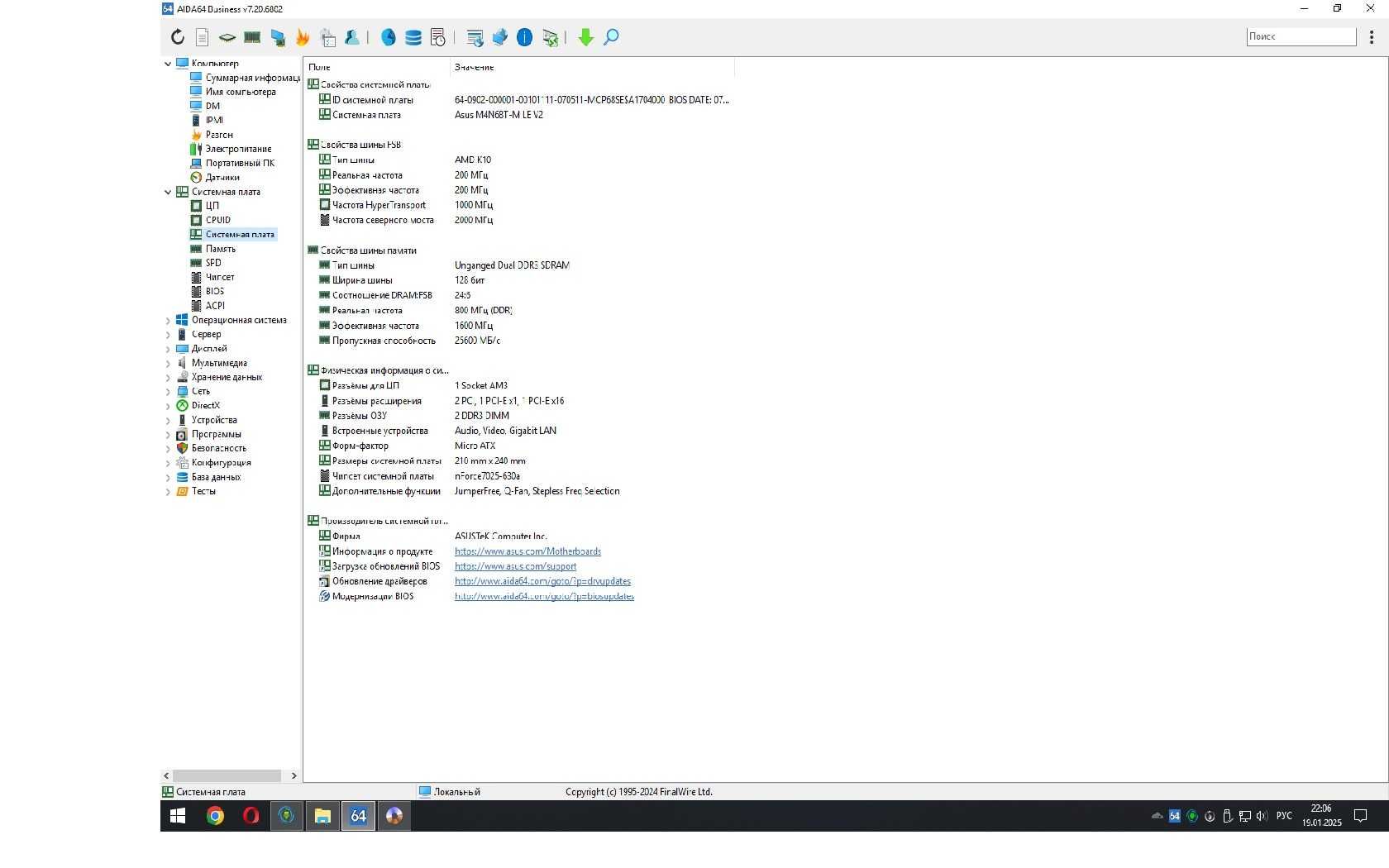The width and height of the screenshot is (1389, 868).
Task: Click the РУС language indicator in taskbar
Action: click(x=1284, y=816)
